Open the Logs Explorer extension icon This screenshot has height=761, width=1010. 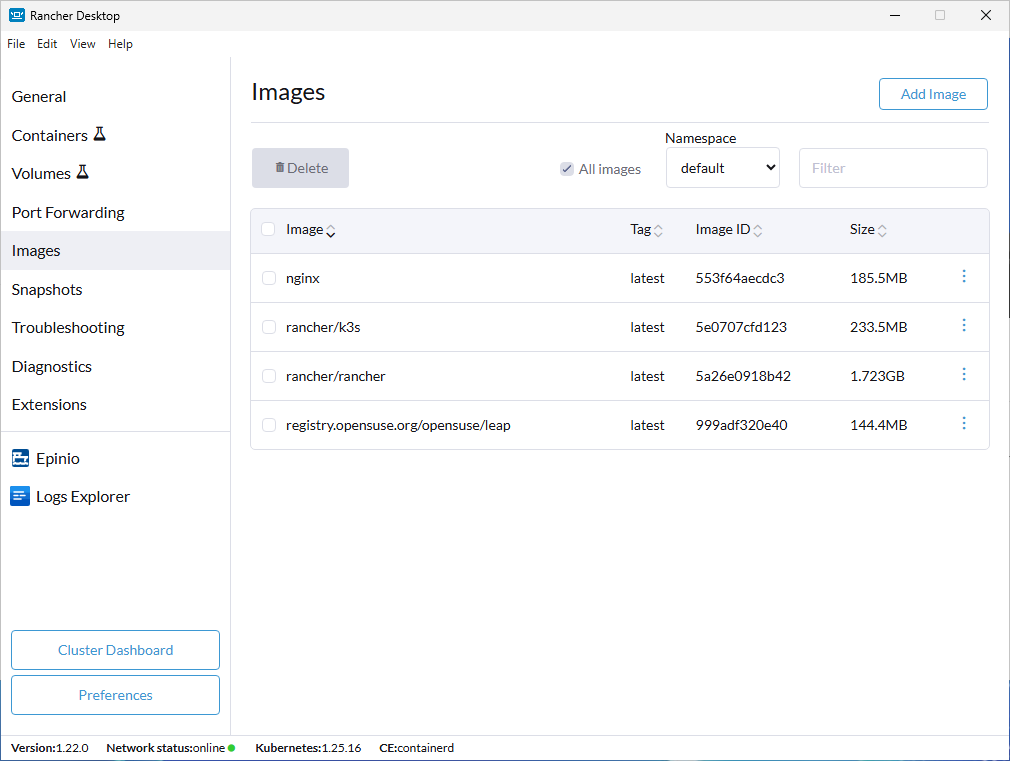click(x=20, y=496)
